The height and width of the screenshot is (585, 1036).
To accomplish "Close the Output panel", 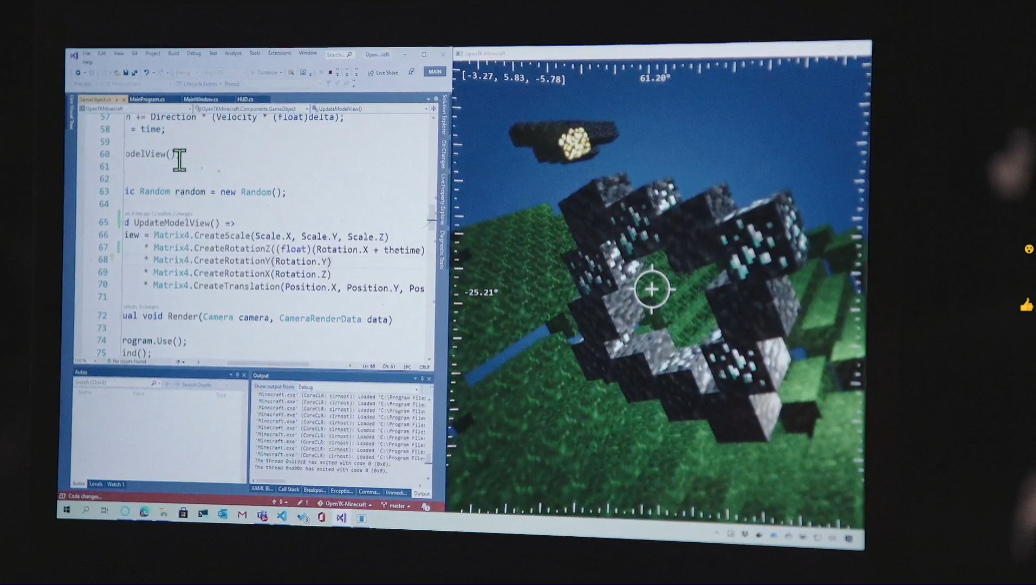I will click(x=429, y=379).
